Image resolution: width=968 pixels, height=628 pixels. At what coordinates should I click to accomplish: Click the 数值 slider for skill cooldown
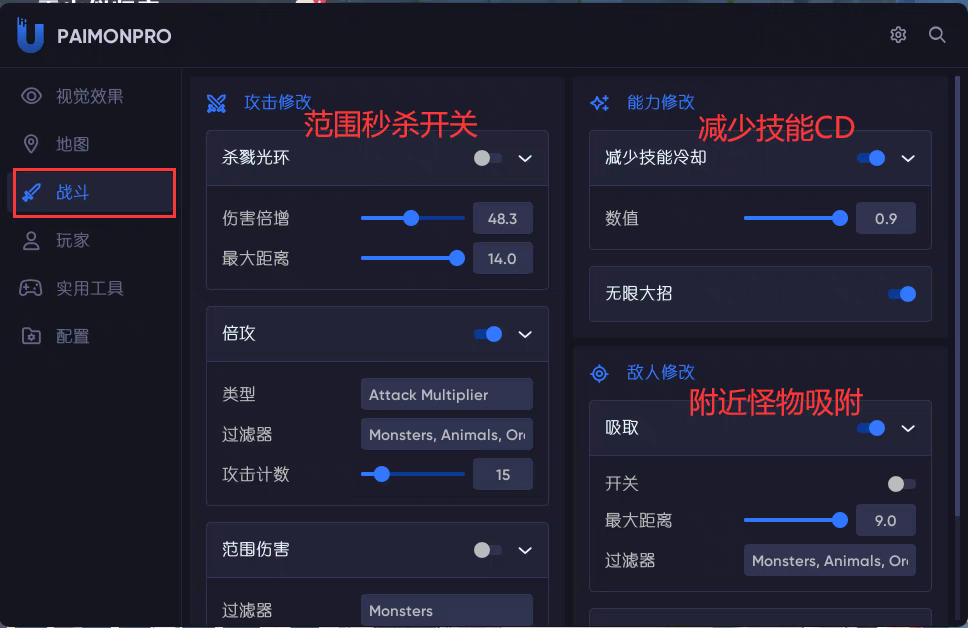pyautogui.click(x=796, y=218)
